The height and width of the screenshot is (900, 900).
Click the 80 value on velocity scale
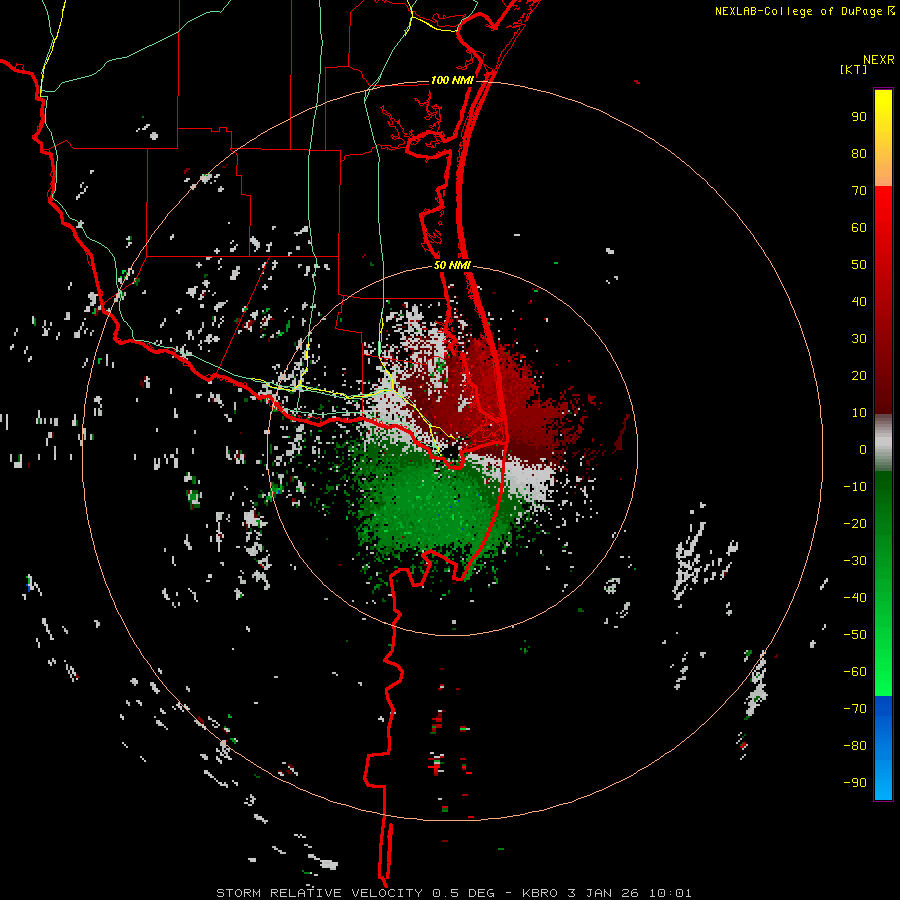tap(859, 153)
